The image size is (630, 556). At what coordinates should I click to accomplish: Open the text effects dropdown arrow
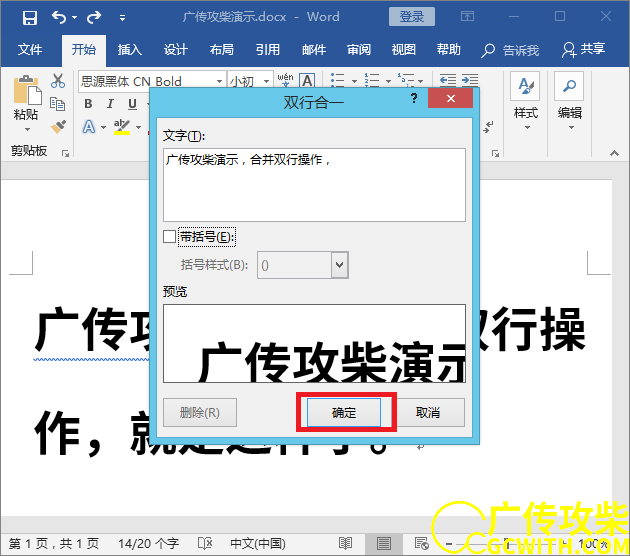pos(104,127)
